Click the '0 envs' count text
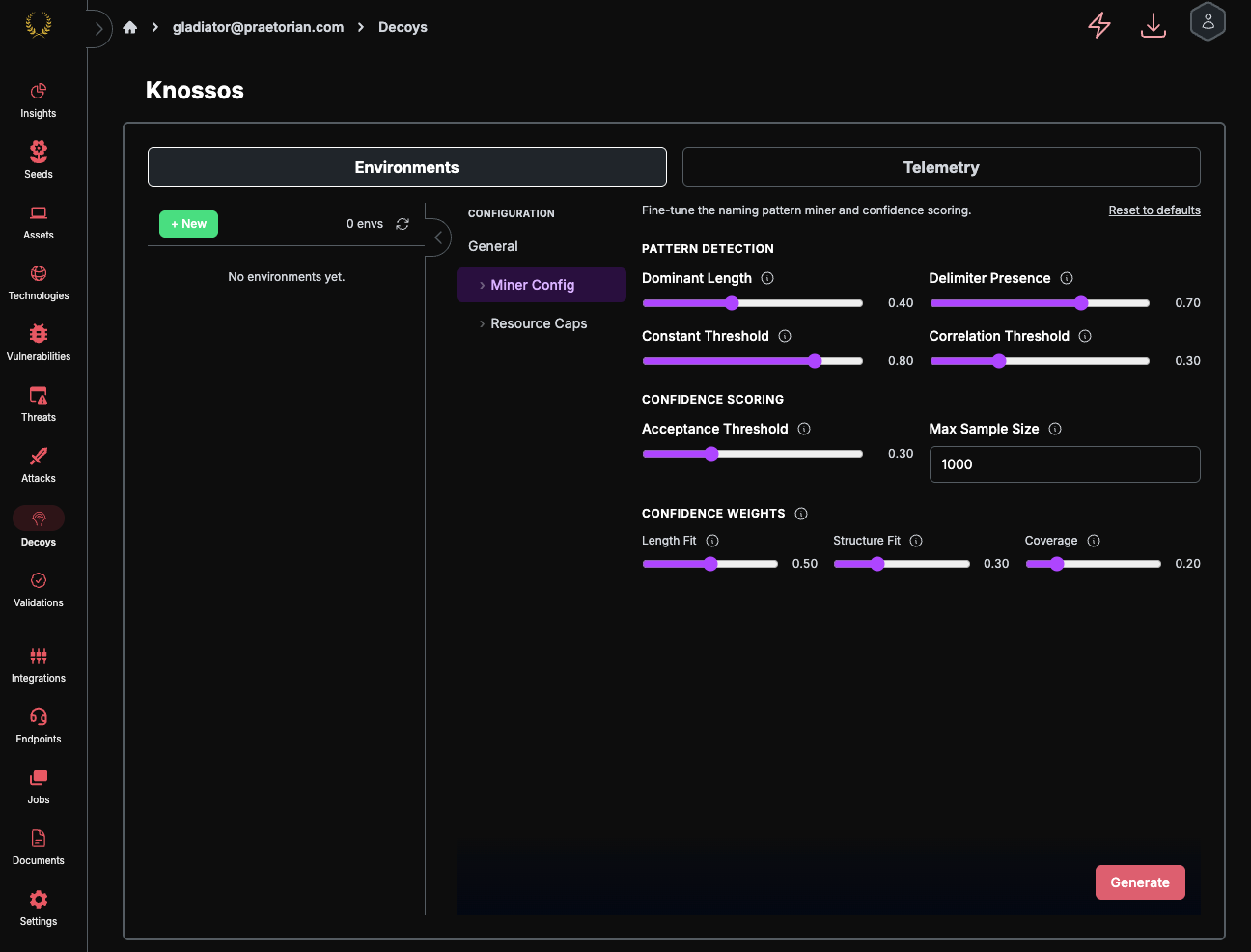 pos(365,224)
